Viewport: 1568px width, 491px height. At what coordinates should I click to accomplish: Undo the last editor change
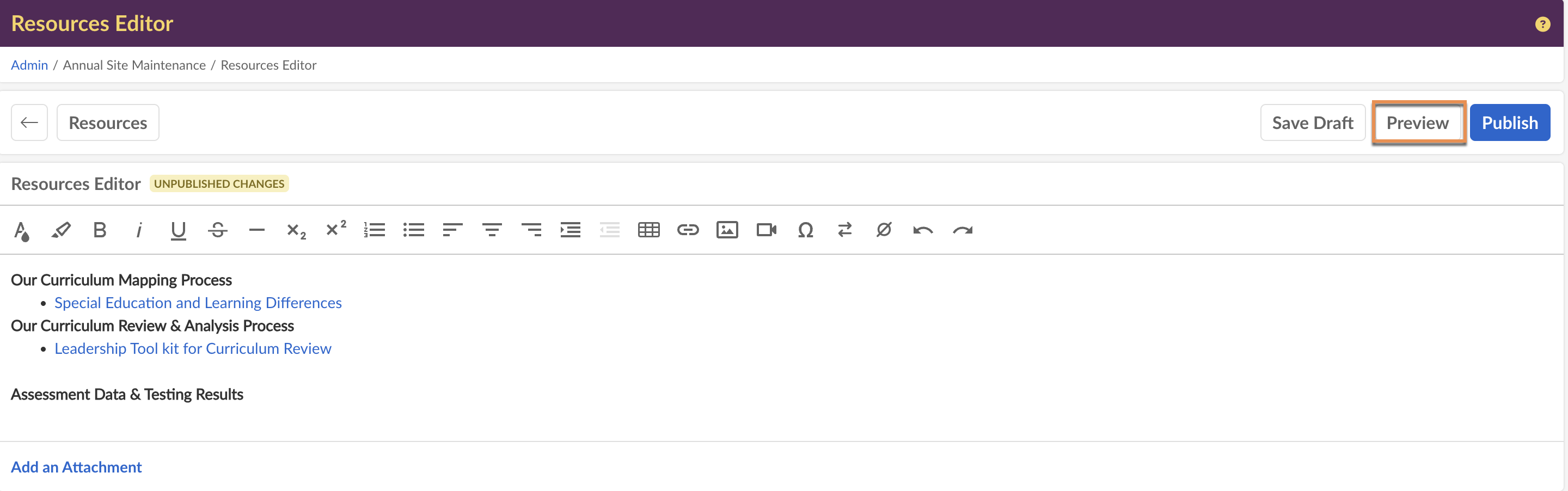923,230
